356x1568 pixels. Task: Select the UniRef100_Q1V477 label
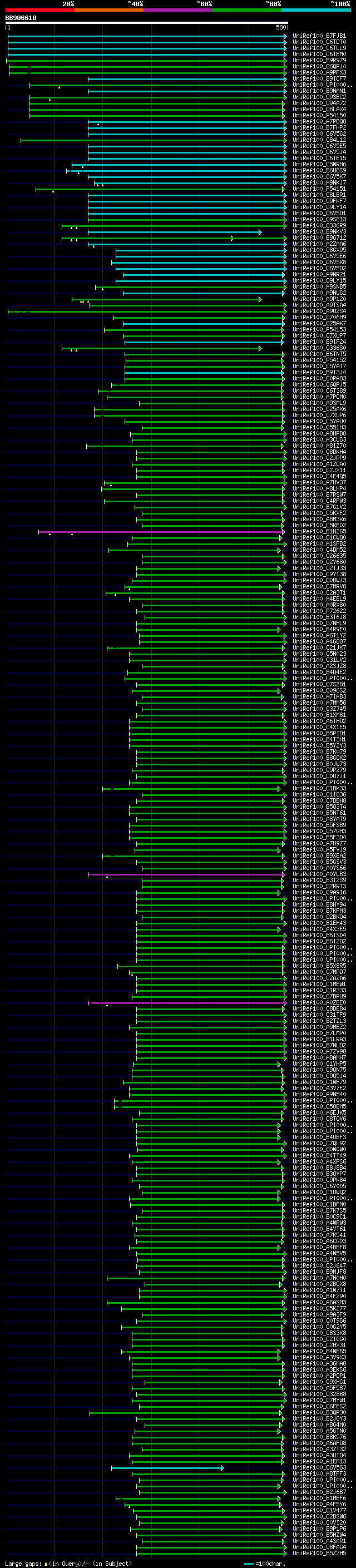(319, 1510)
